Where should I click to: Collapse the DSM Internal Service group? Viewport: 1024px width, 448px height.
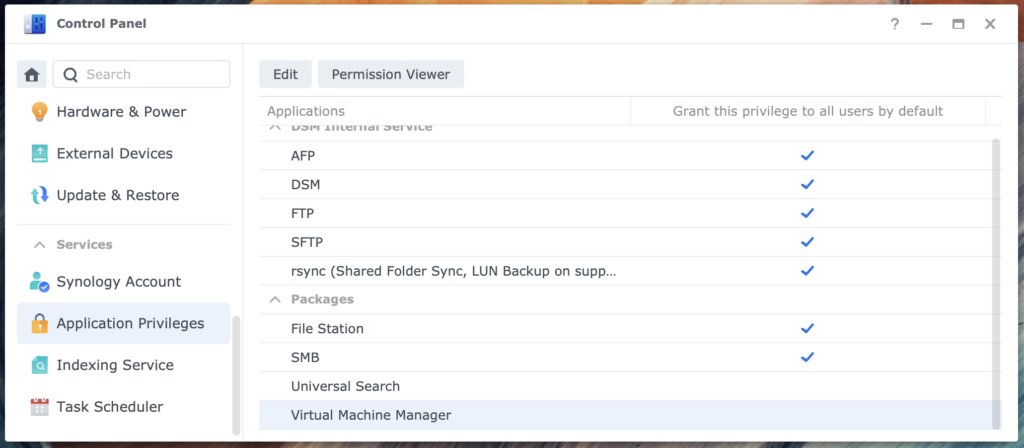point(276,128)
